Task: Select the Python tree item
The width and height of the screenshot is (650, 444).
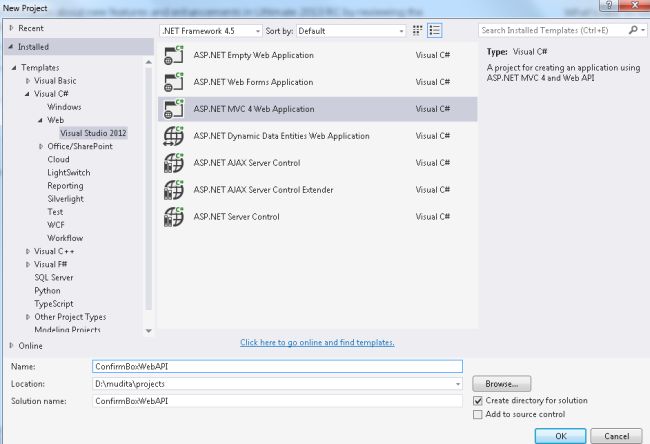Action: tap(47, 291)
